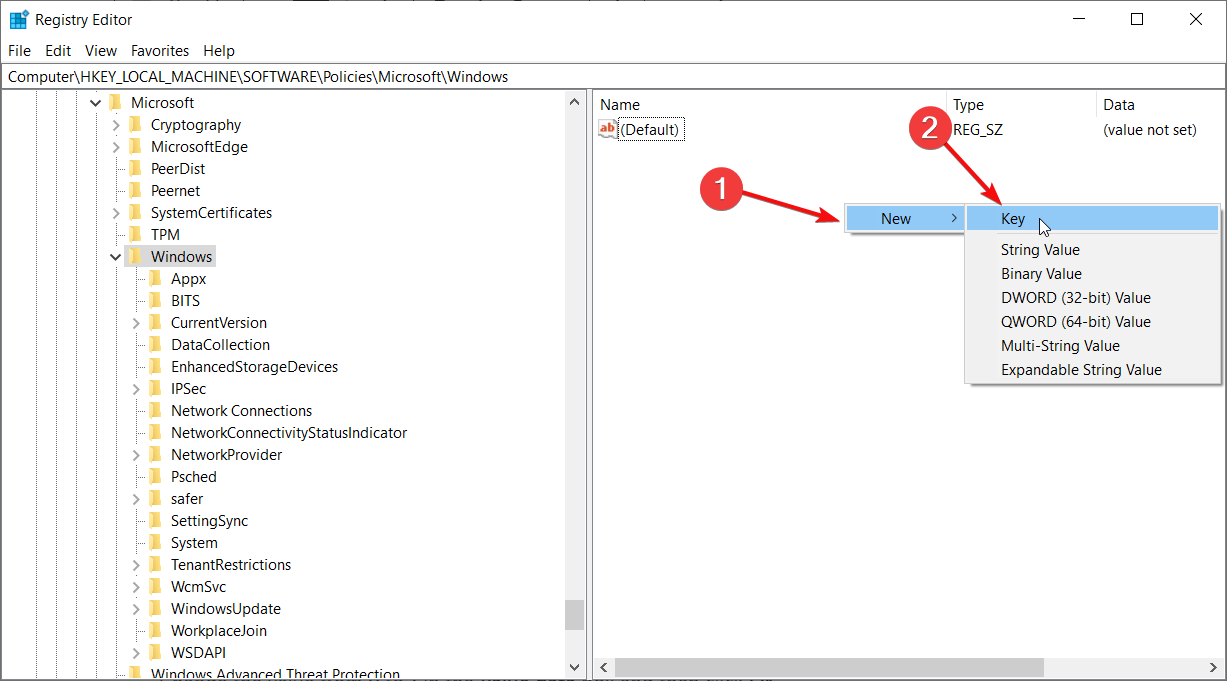Click the TenantRestrictions folder icon

155,565
